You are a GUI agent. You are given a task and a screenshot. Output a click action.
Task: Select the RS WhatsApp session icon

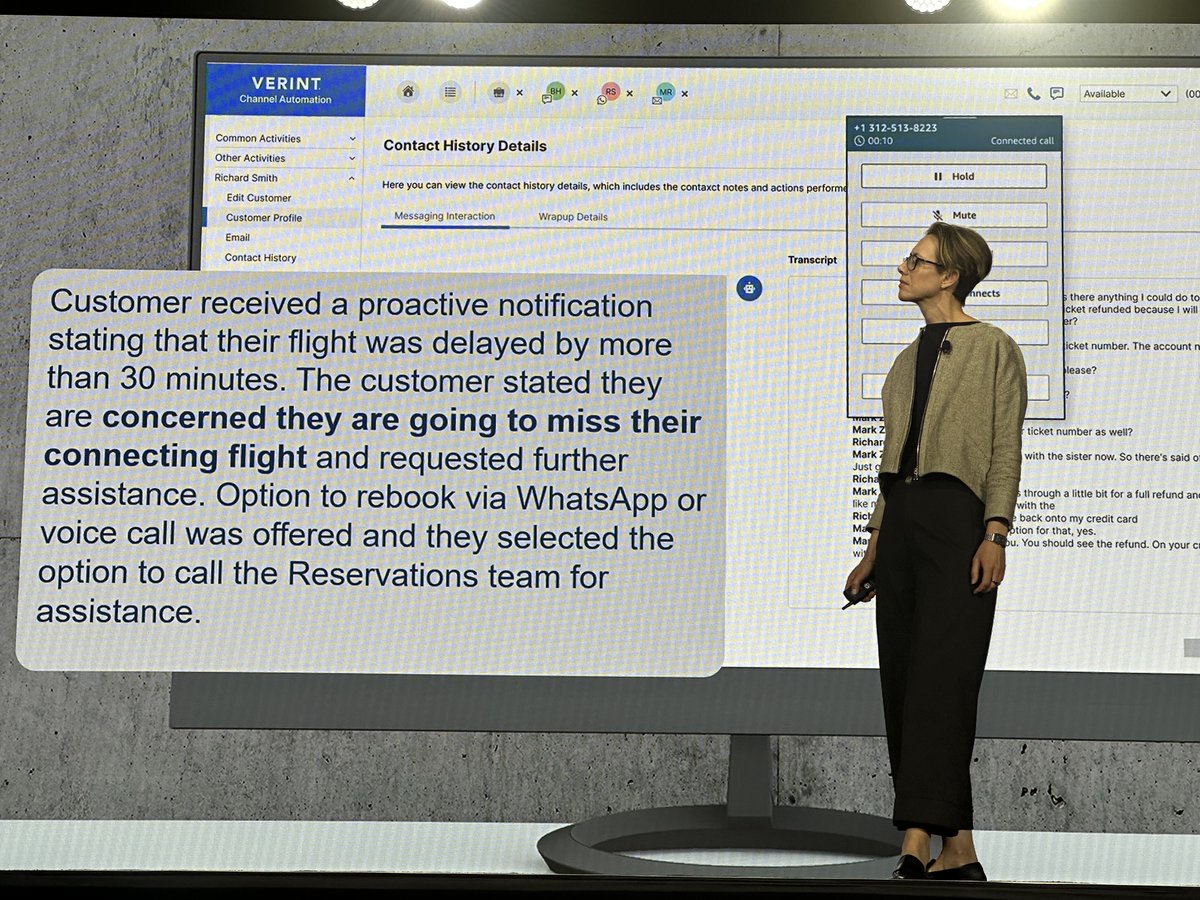point(611,91)
